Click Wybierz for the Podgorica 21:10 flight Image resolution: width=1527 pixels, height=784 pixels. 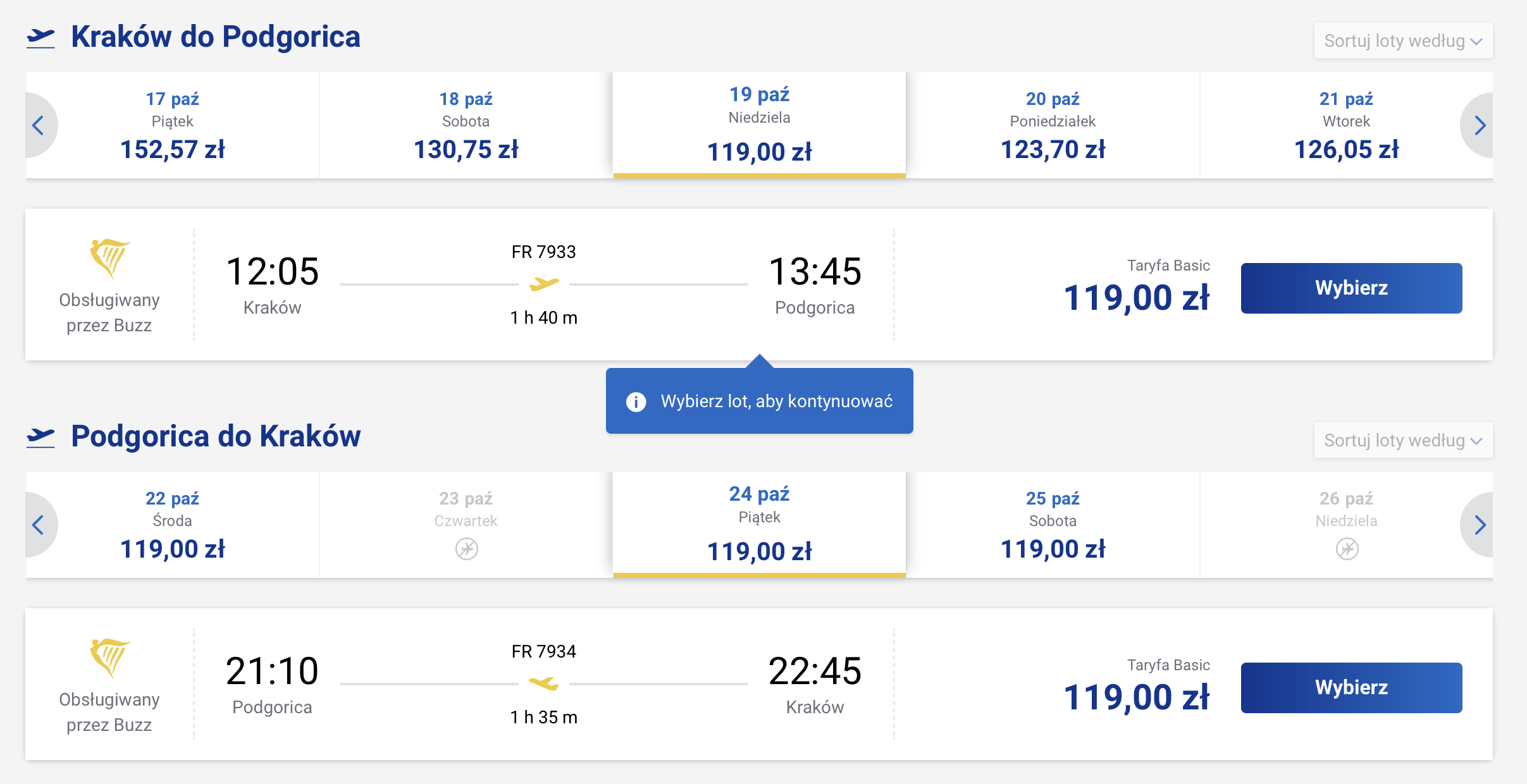point(1351,688)
